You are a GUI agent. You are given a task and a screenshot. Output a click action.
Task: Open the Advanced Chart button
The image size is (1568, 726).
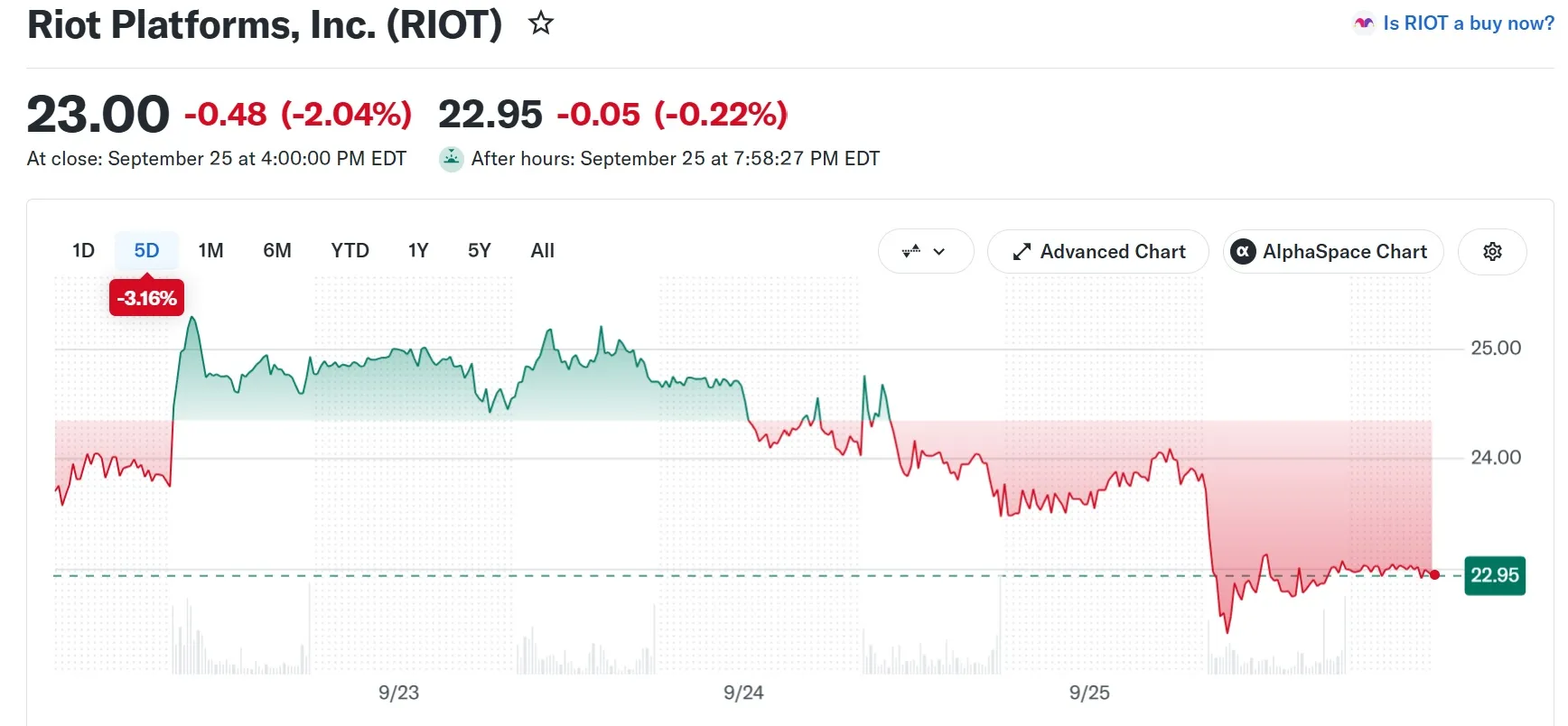(1098, 252)
